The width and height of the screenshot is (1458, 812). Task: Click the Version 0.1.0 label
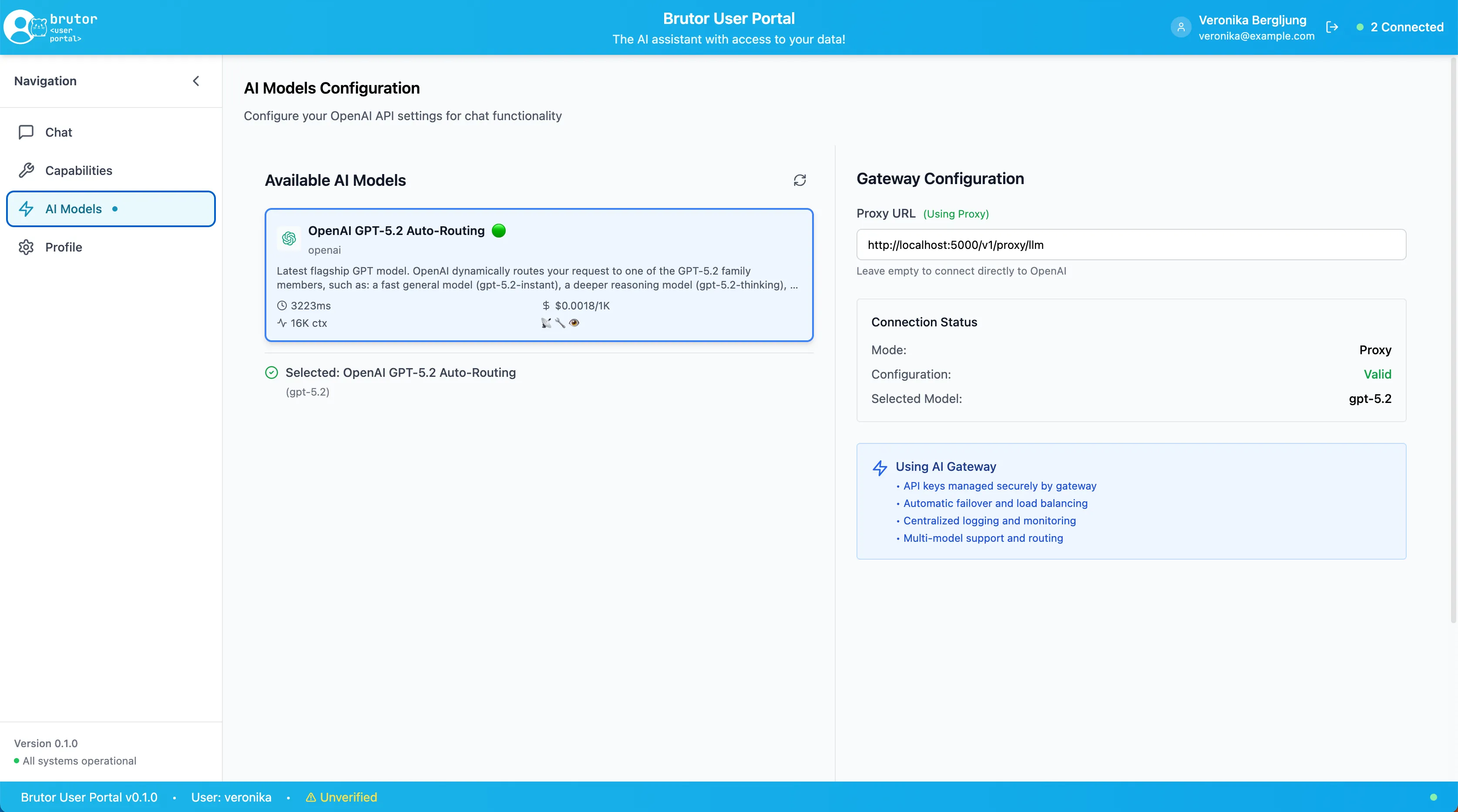pos(46,744)
